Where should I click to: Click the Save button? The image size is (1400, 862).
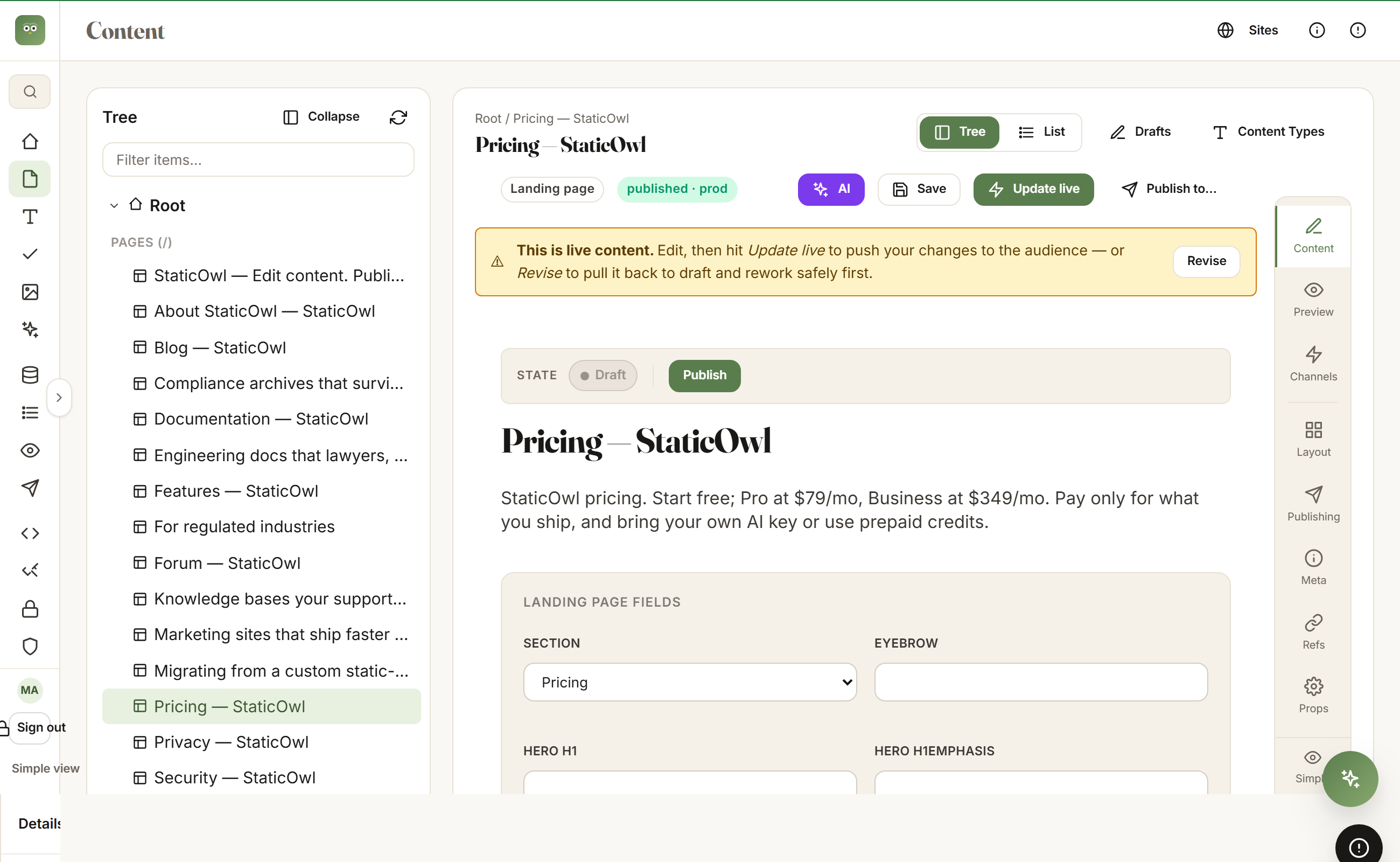click(x=919, y=189)
